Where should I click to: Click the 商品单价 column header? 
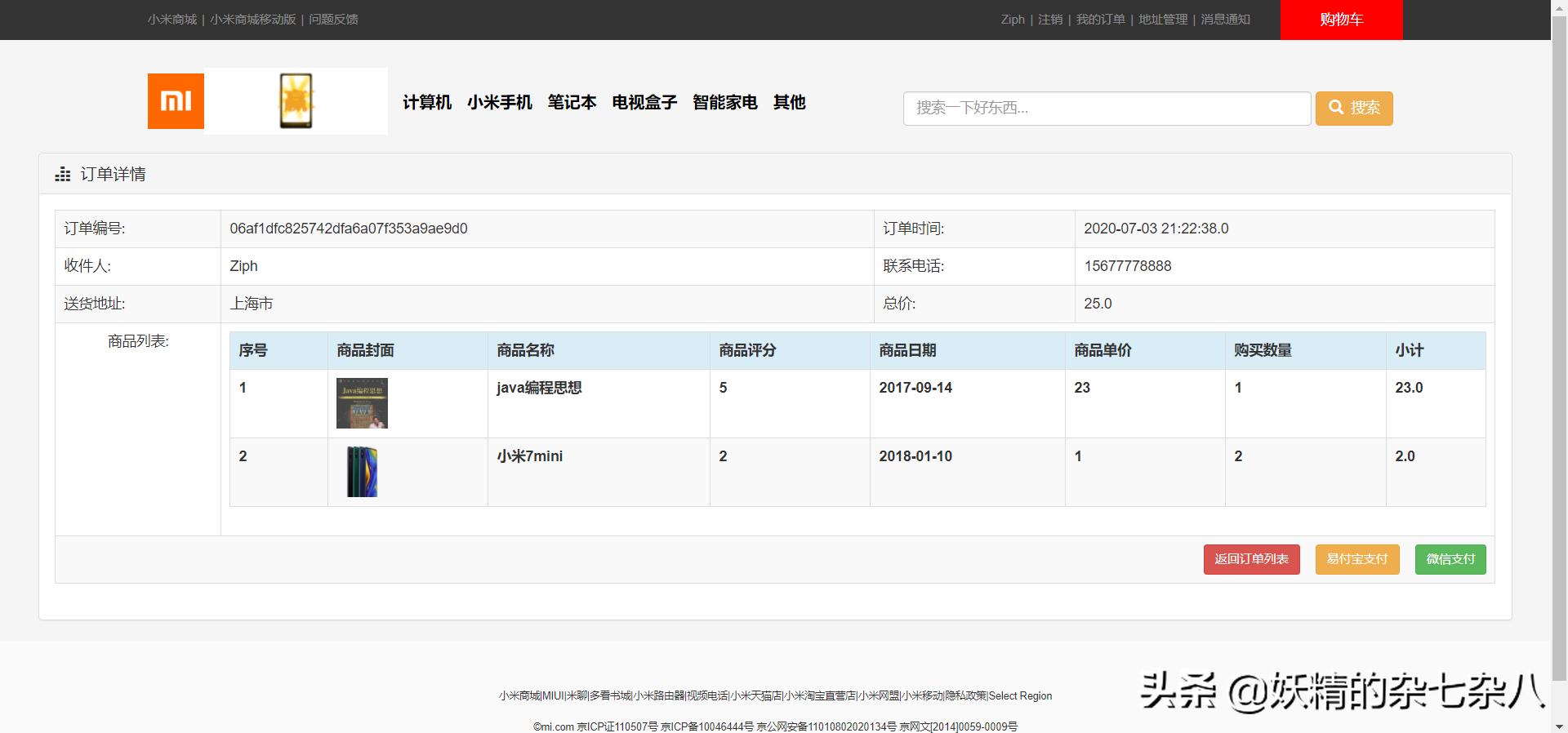tap(1102, 350)
